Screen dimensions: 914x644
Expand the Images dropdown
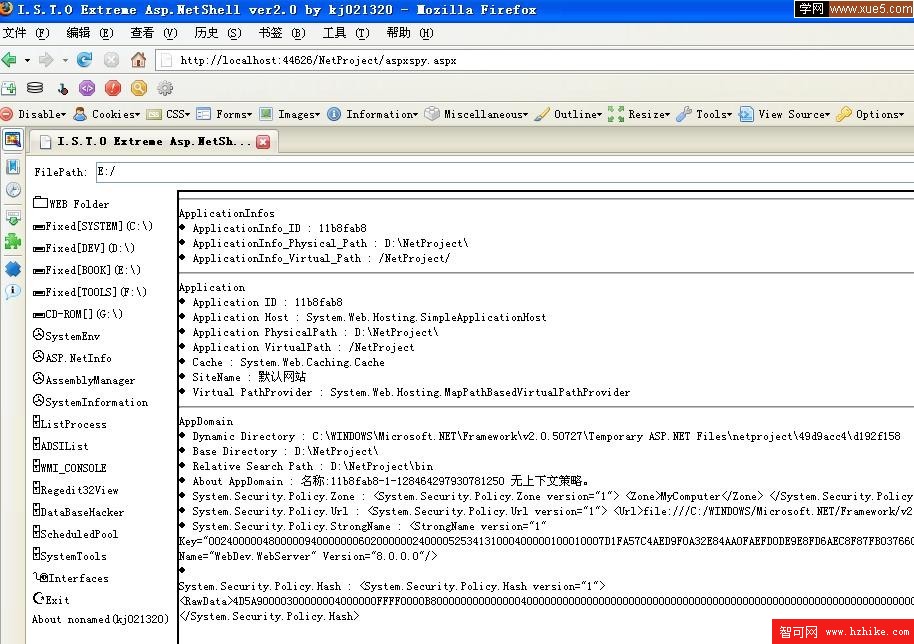[x=290, y=114]
